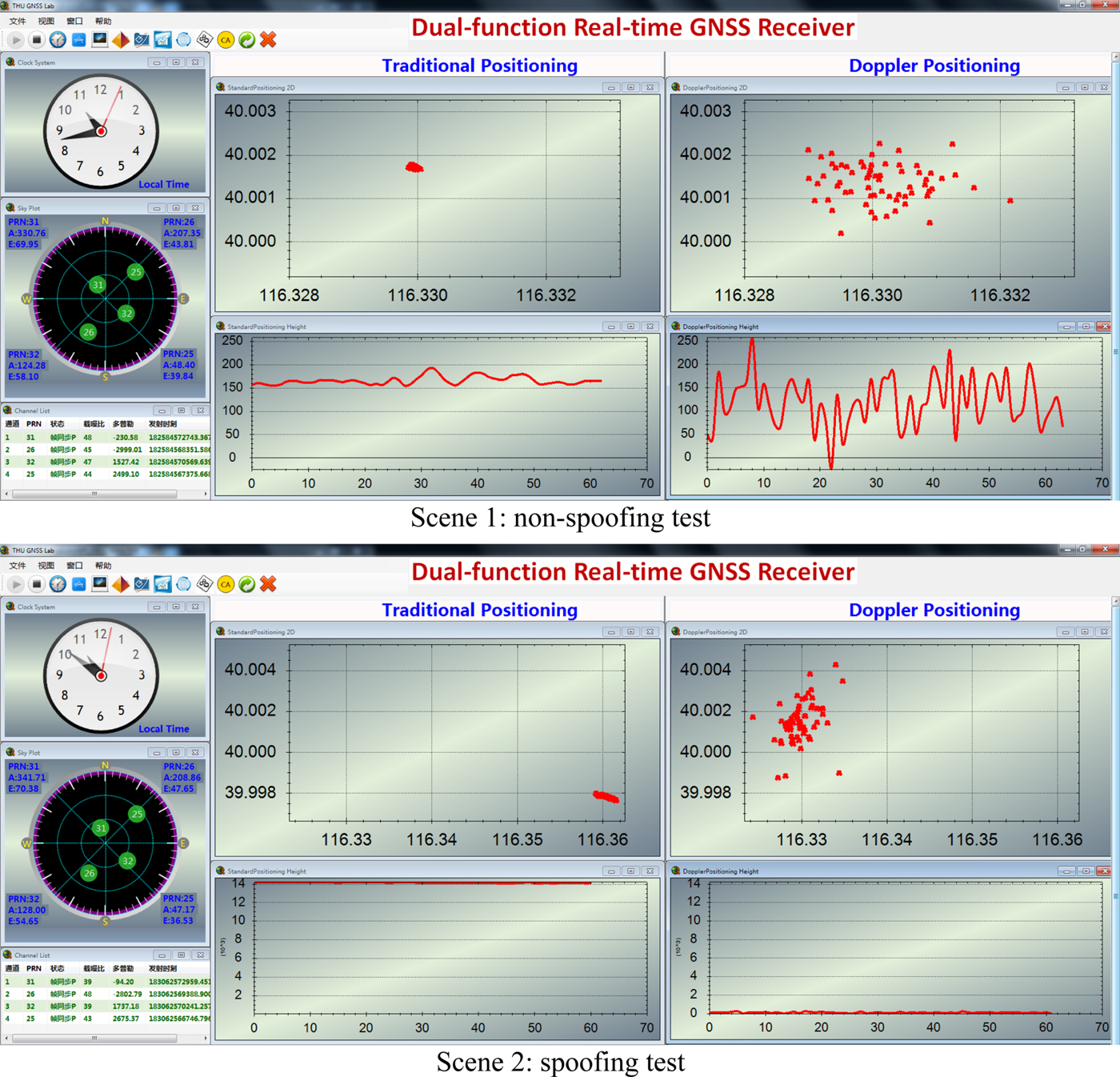Viewport: 1120px width, 1077px height.
Task: Open the 帮助 (Help) menu
Action: point(104,22)
